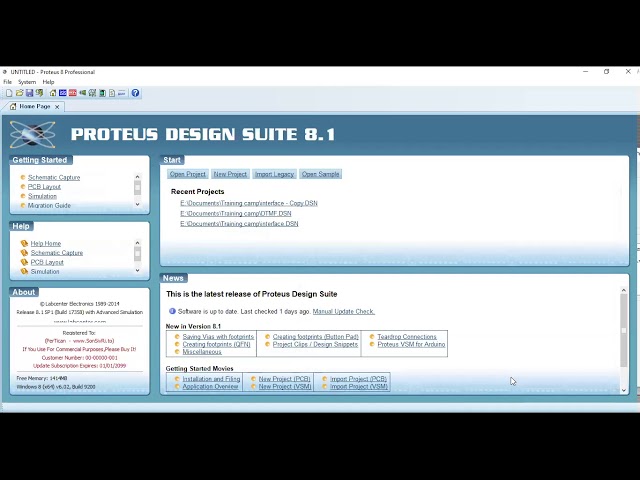Open the Source Code toolbar icon
The image size is (640, 480).
(x=122, y=93)
